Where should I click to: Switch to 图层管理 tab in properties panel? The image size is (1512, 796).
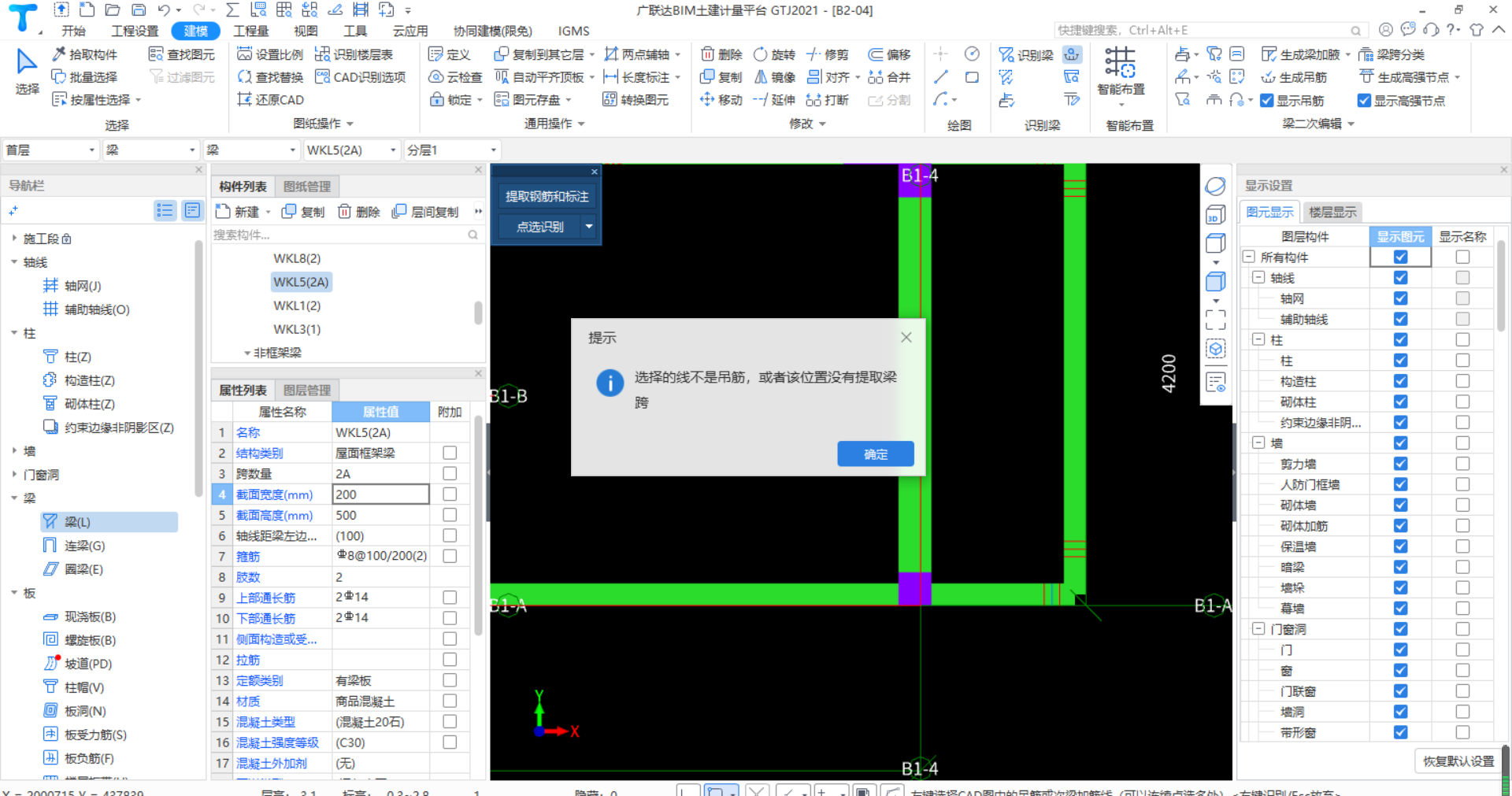pos(307,391)
